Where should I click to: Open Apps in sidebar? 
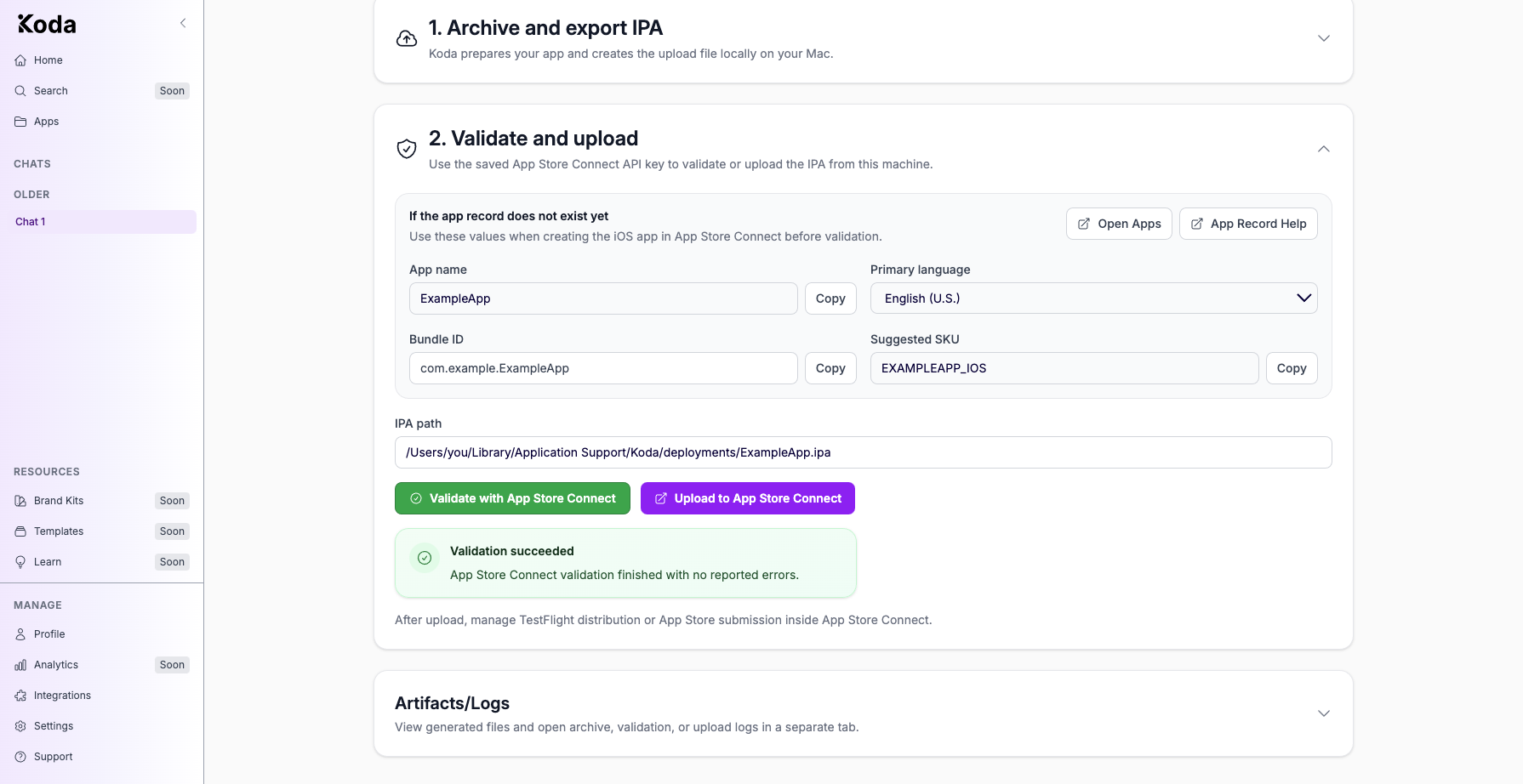point(101,122)
